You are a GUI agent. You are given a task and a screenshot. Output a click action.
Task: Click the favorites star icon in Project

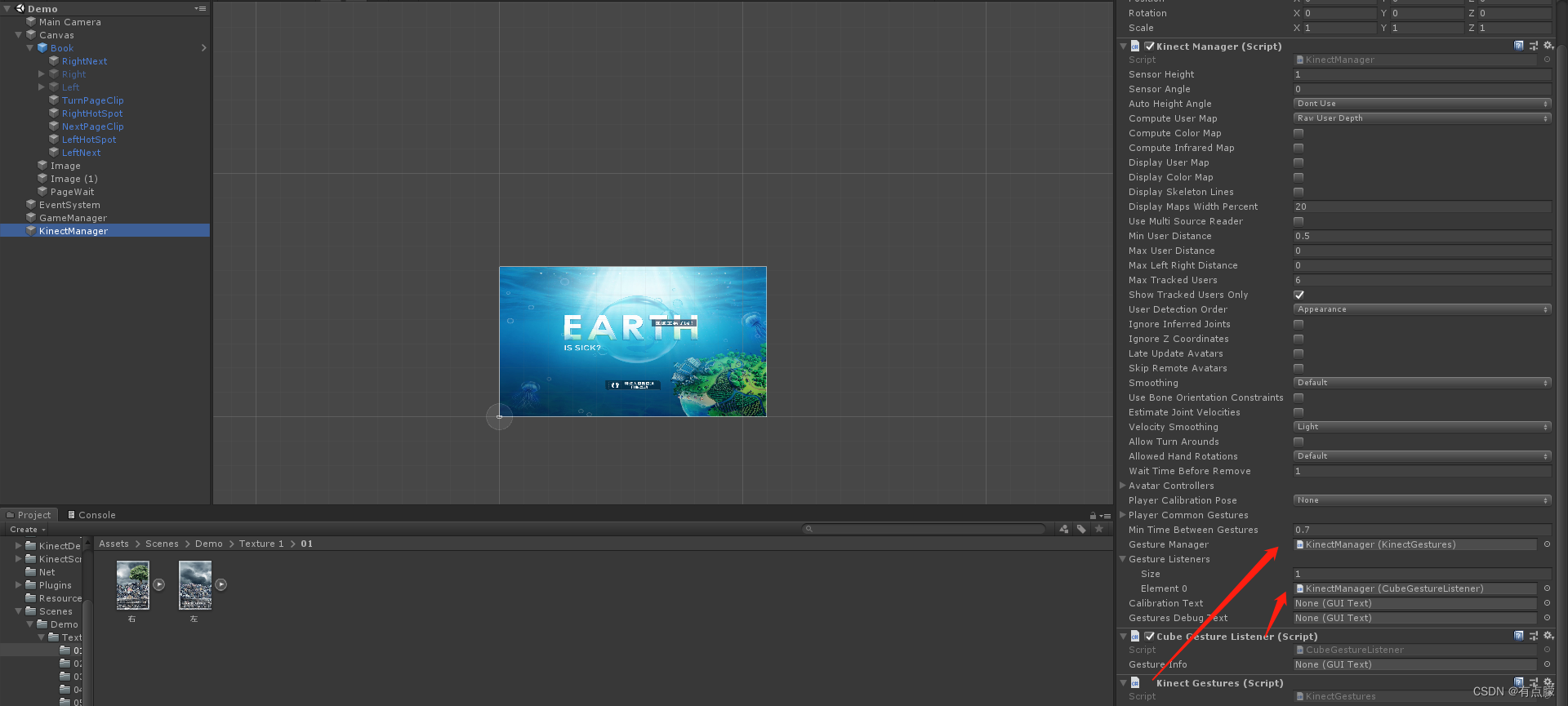click(x=1099, y=529)
